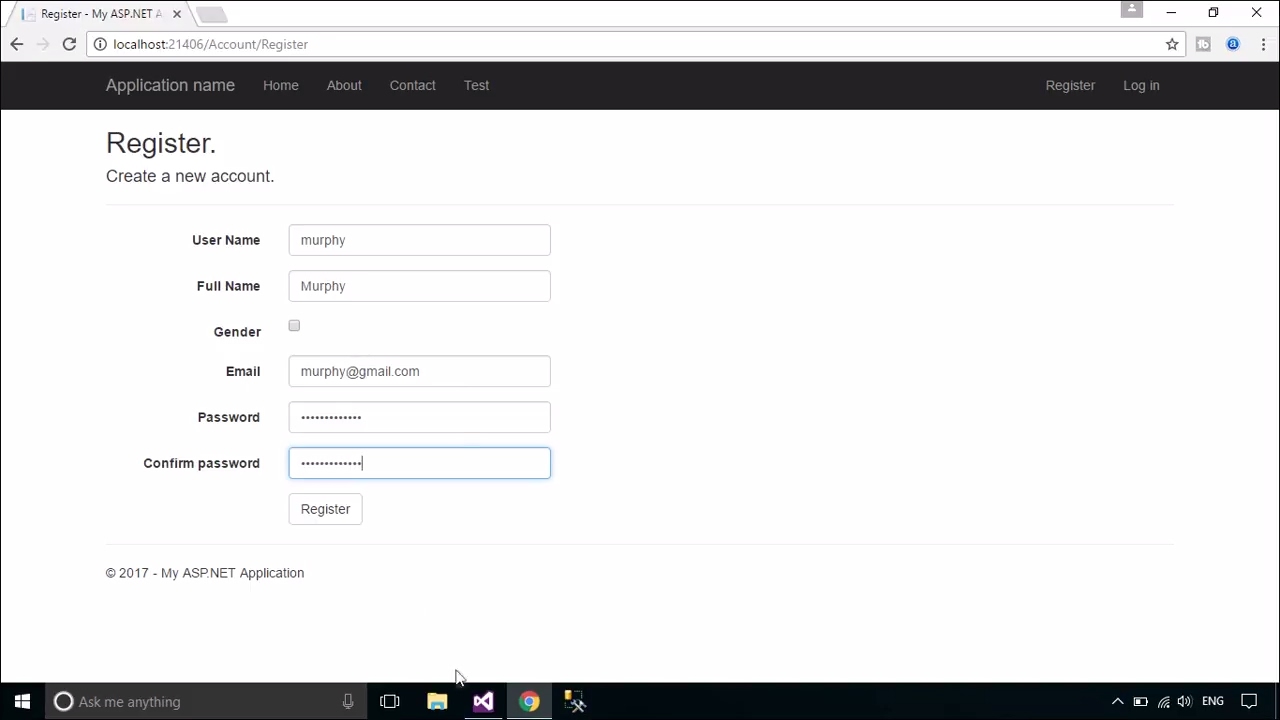Switch to Visual Studio in the taskbar
Image resolution: width=1280 pixels, height=720 pixels.
tap(483, 701)
